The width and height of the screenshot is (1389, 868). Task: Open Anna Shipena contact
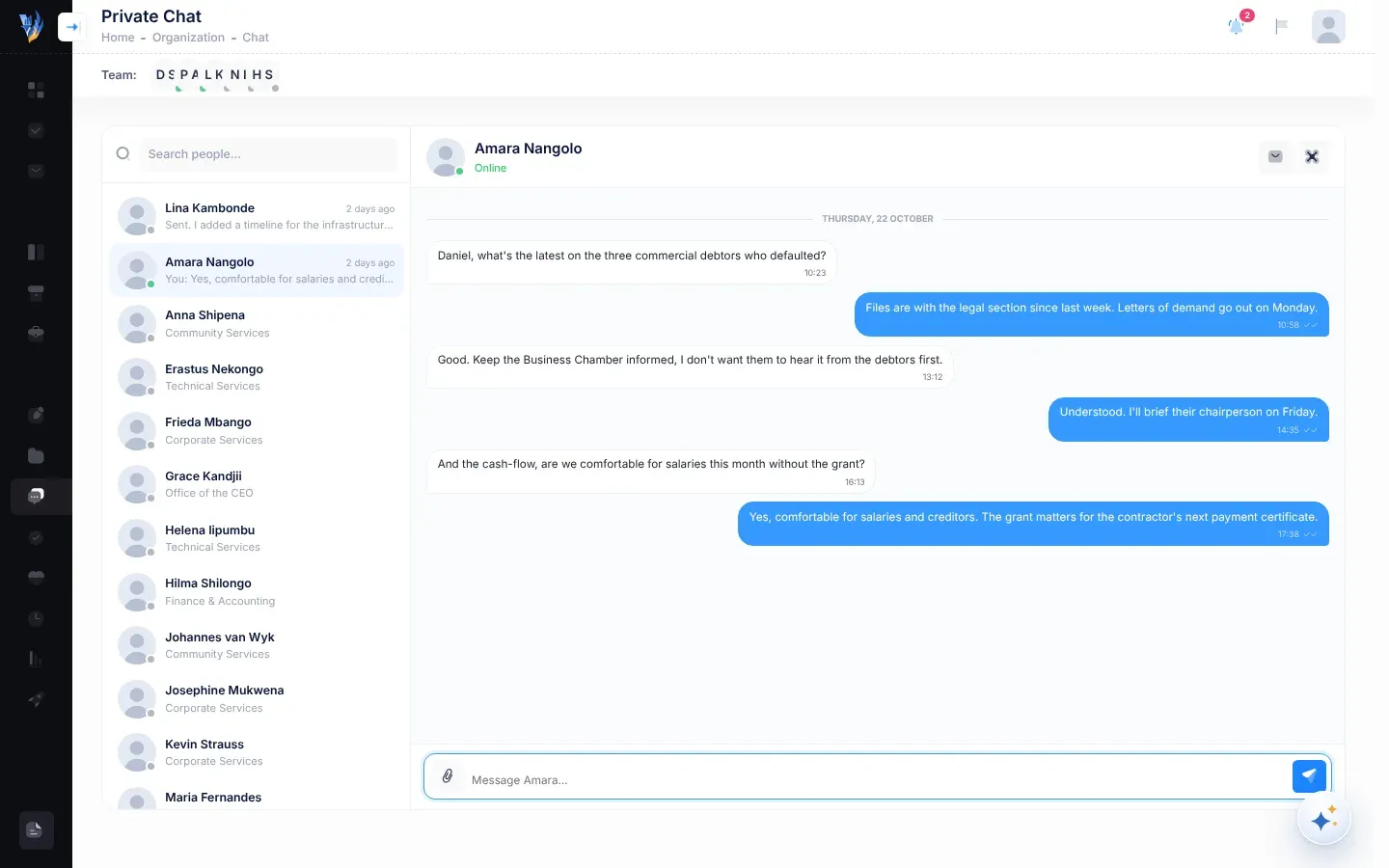(256, 324)
